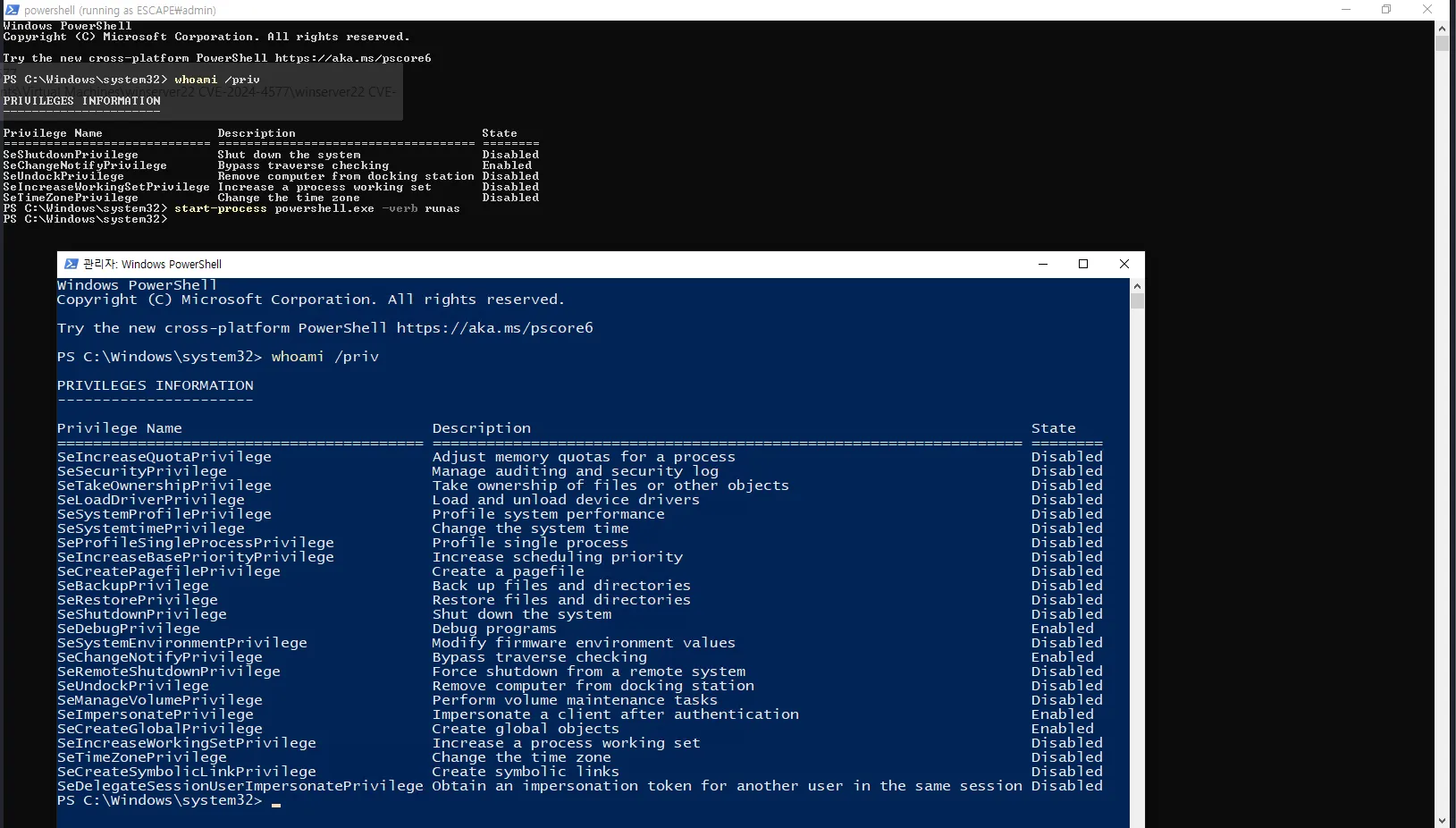
Task: Click the aka.ms/pscore6 URL in Administrator window
Action: [494, 328]
